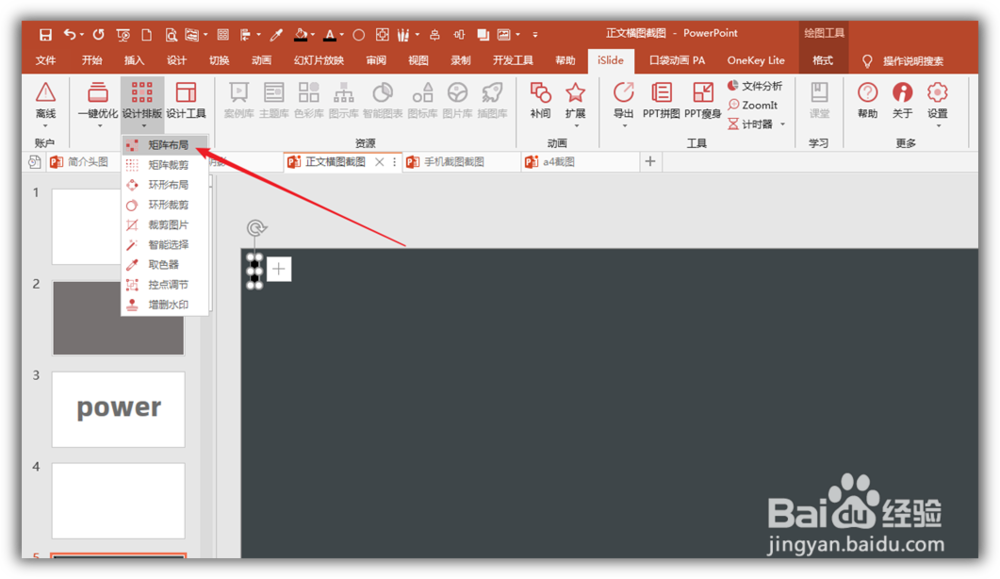Image resolution: width=1000 pixels, height=579 pixels.
Task: Customize the quick access toolbar dropdown
Action: (x=535, y=34)
